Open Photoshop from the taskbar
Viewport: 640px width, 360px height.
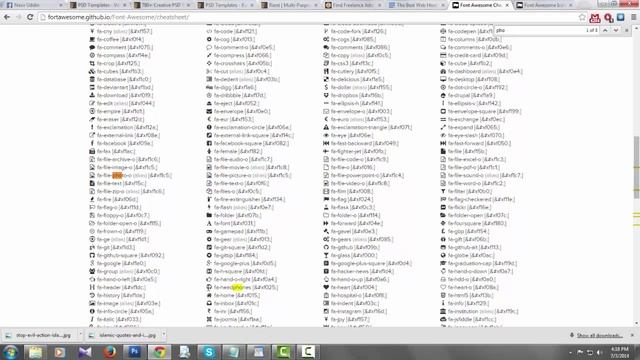pyautogui.click(x=135, y=352)
